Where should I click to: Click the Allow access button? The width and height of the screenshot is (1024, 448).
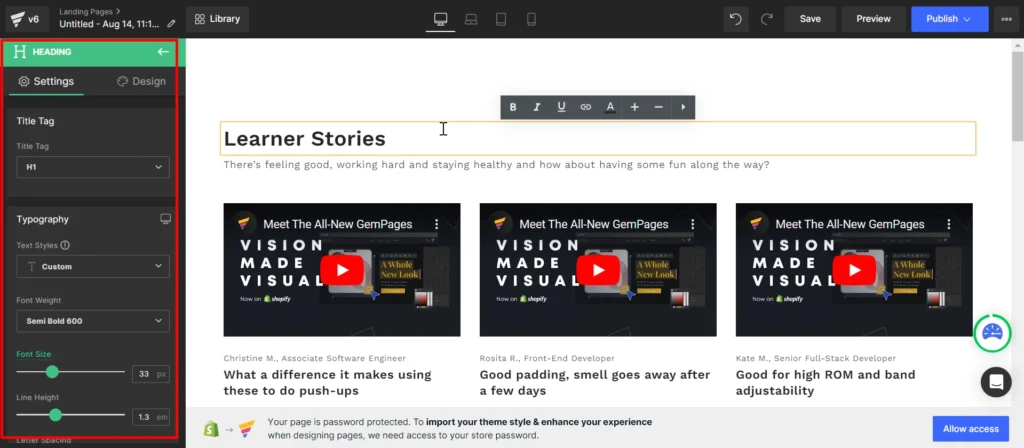point(970,429)
